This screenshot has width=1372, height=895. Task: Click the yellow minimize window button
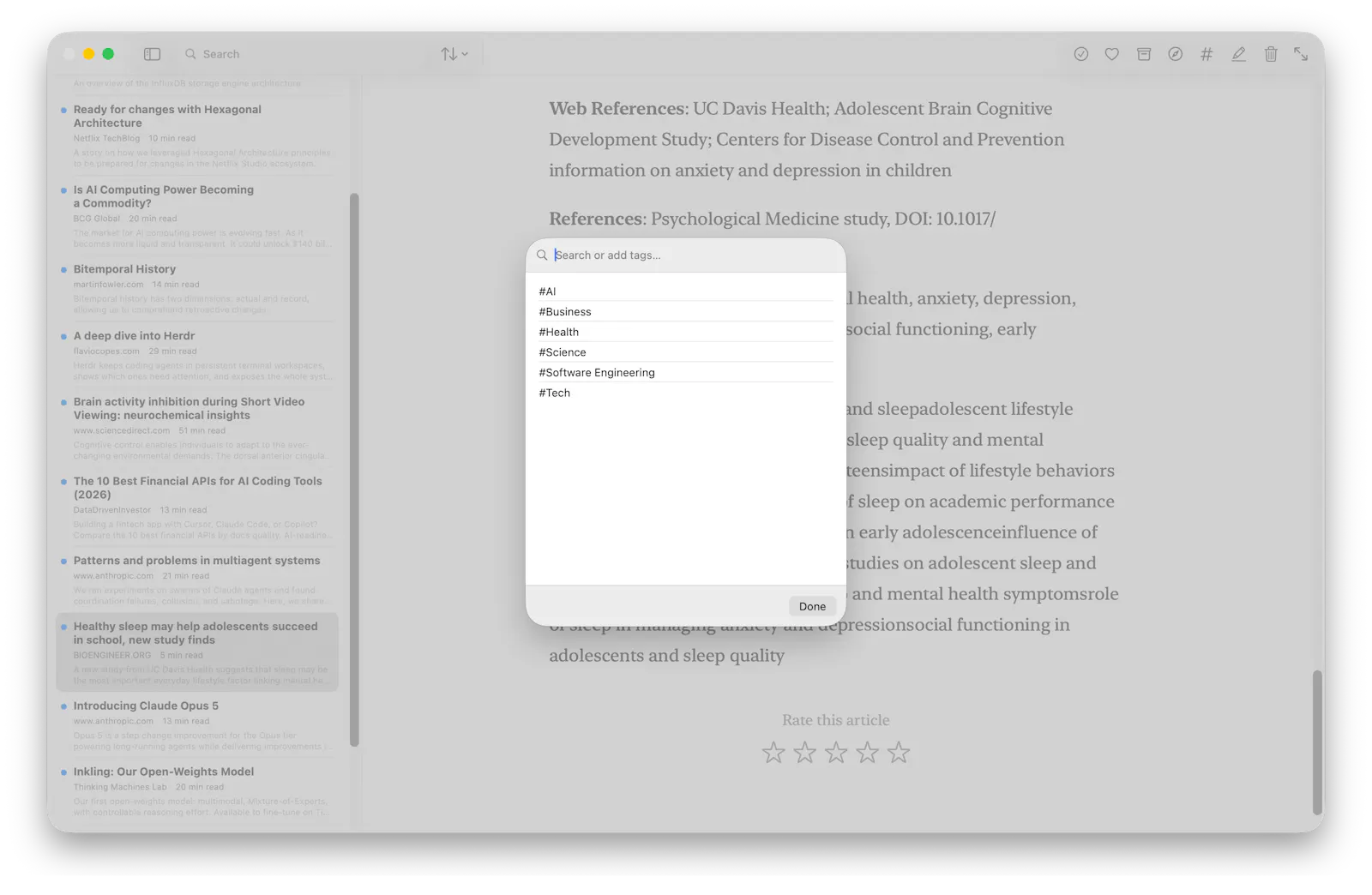(x=88, y=54)
